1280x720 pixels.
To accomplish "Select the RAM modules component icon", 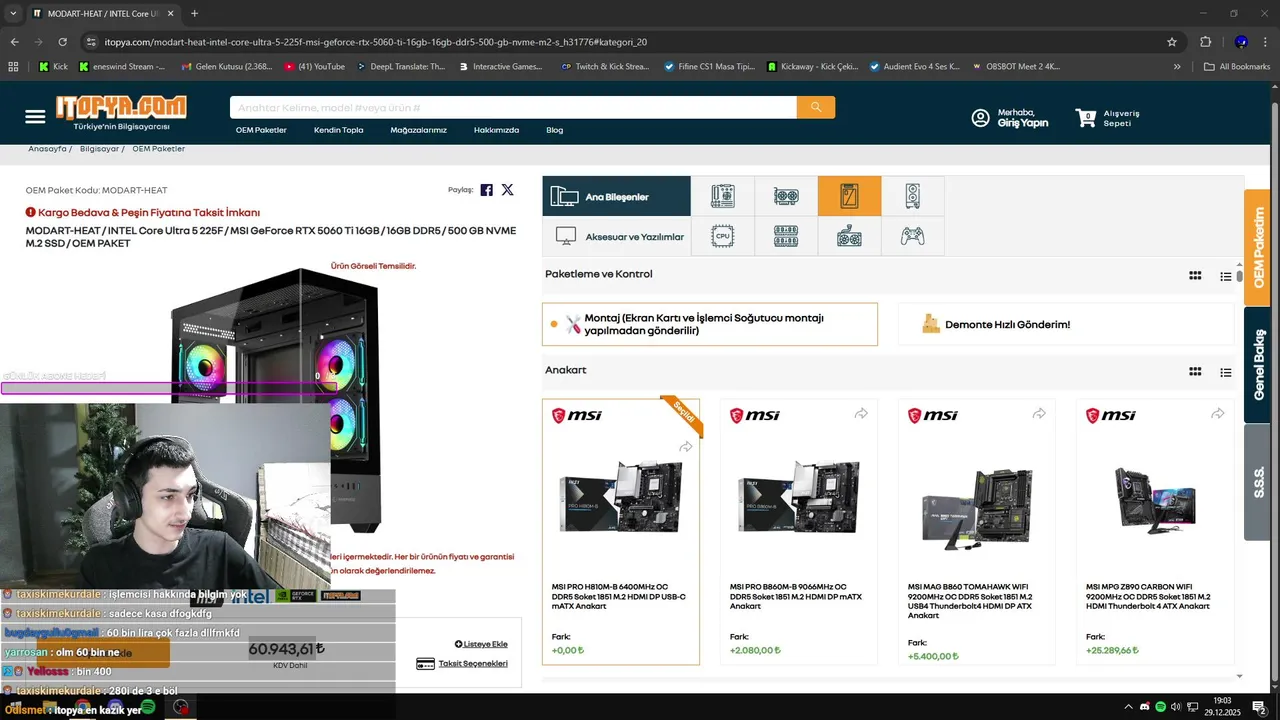I will coord(786,237).
